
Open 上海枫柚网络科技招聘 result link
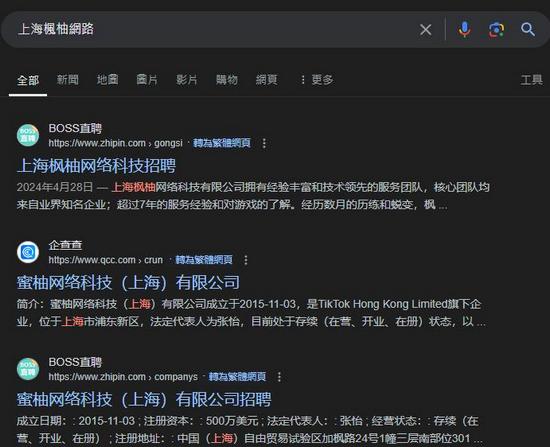click(96, 166)
